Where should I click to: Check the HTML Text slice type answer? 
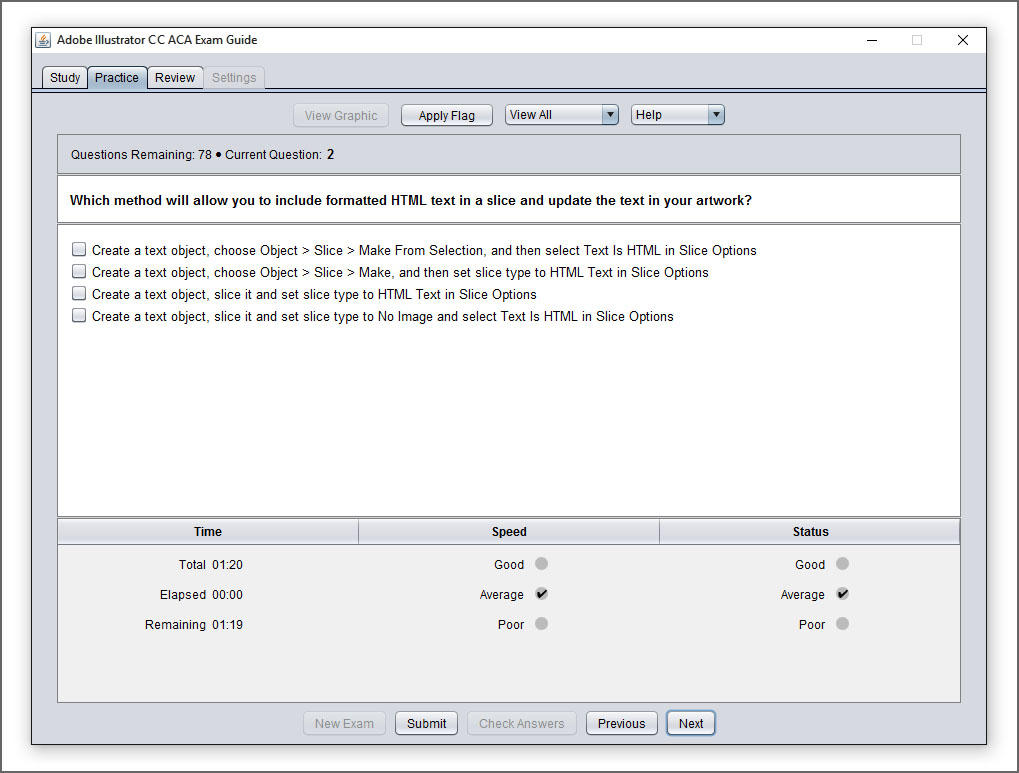click(79, 293)
